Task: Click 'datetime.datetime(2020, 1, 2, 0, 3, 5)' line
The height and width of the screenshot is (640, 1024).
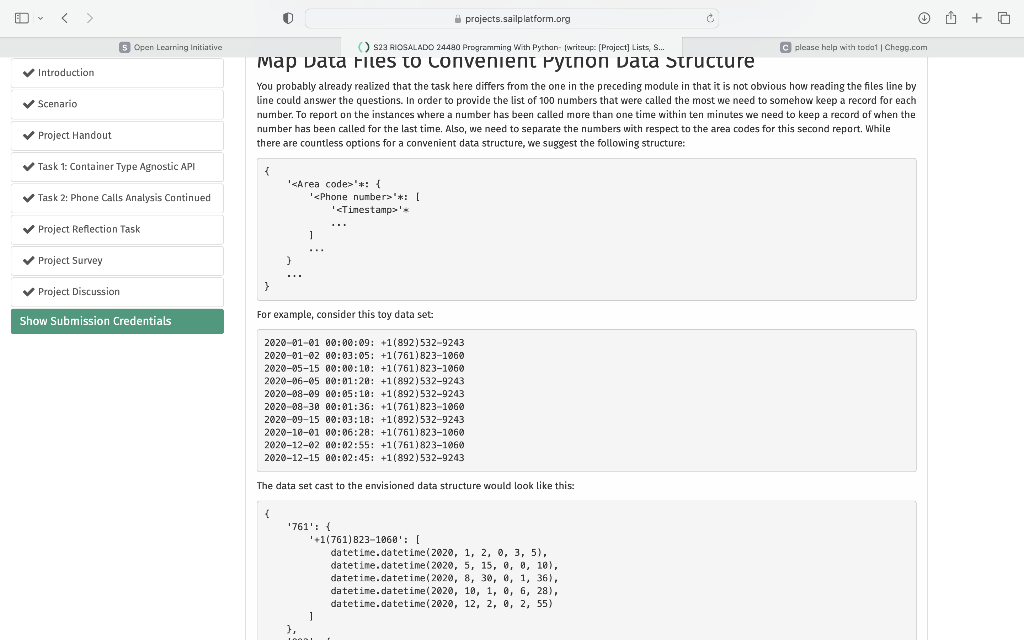Action: pyautogui.click(x=438, y=552)
